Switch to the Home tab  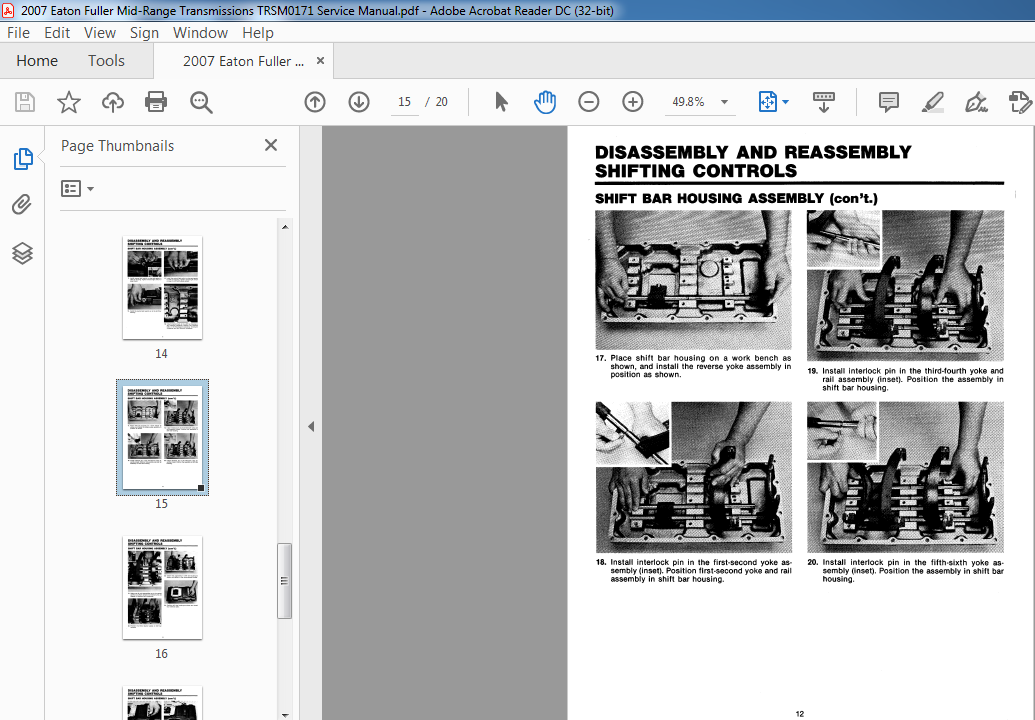point(37,61)
